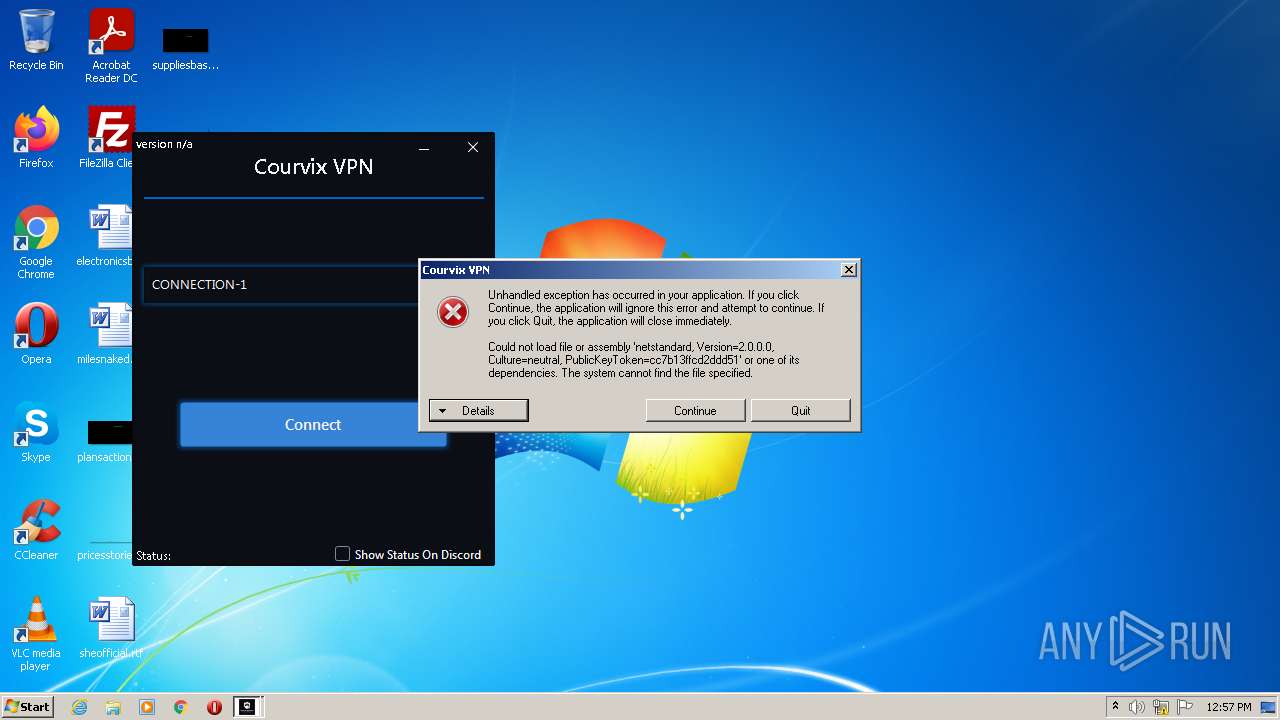Show hidden system tray icons
Viewport: 1280px width, 720px height.
[1115, 707]
